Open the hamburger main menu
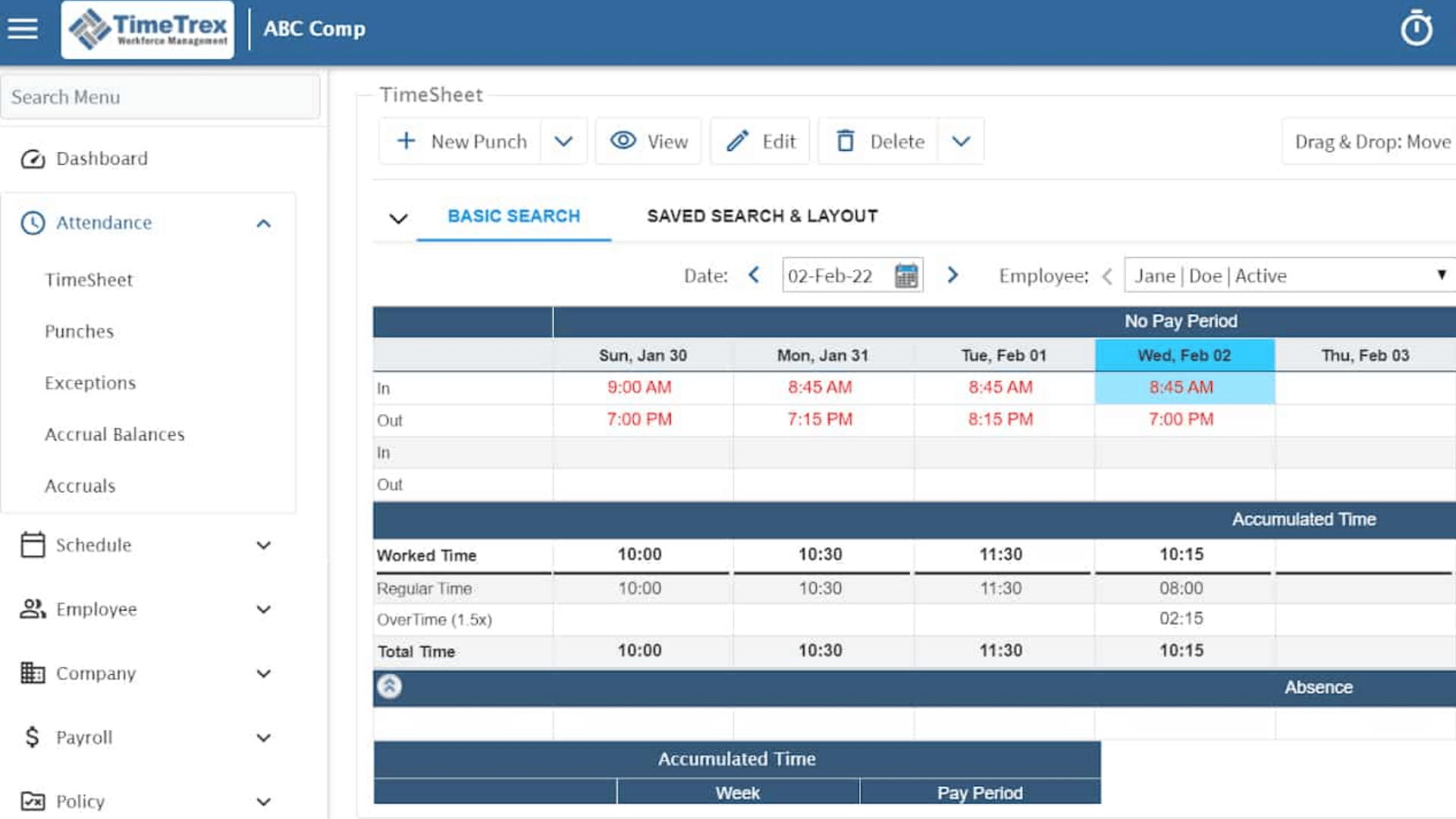The height and width of the screenshot is (819, 1456). [23, 29]
